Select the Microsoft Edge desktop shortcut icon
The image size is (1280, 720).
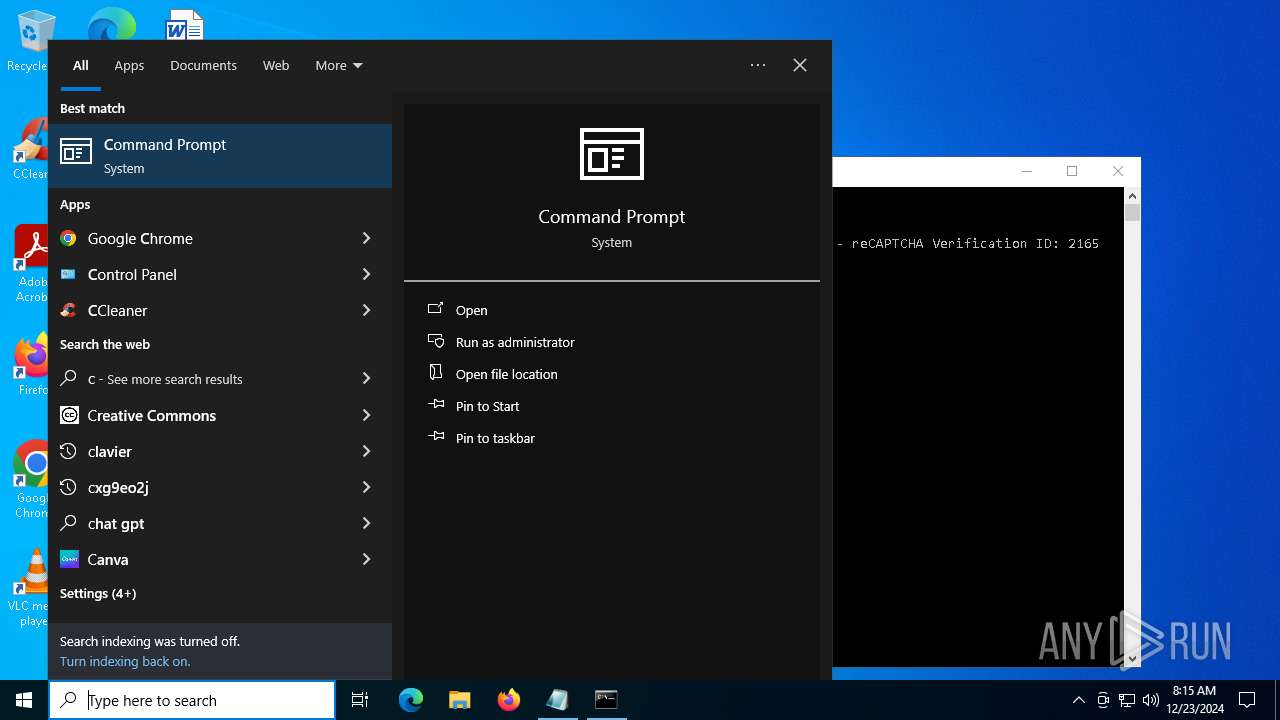[x=111, y=24]
